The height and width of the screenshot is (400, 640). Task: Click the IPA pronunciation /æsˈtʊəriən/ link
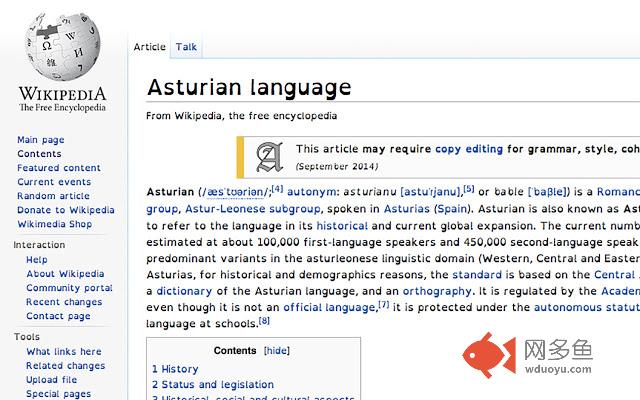(x=236, y=192)
